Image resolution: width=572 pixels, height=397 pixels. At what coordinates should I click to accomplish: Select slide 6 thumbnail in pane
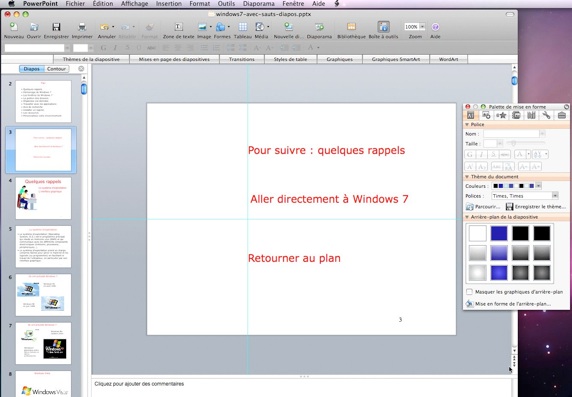(43, 295)
